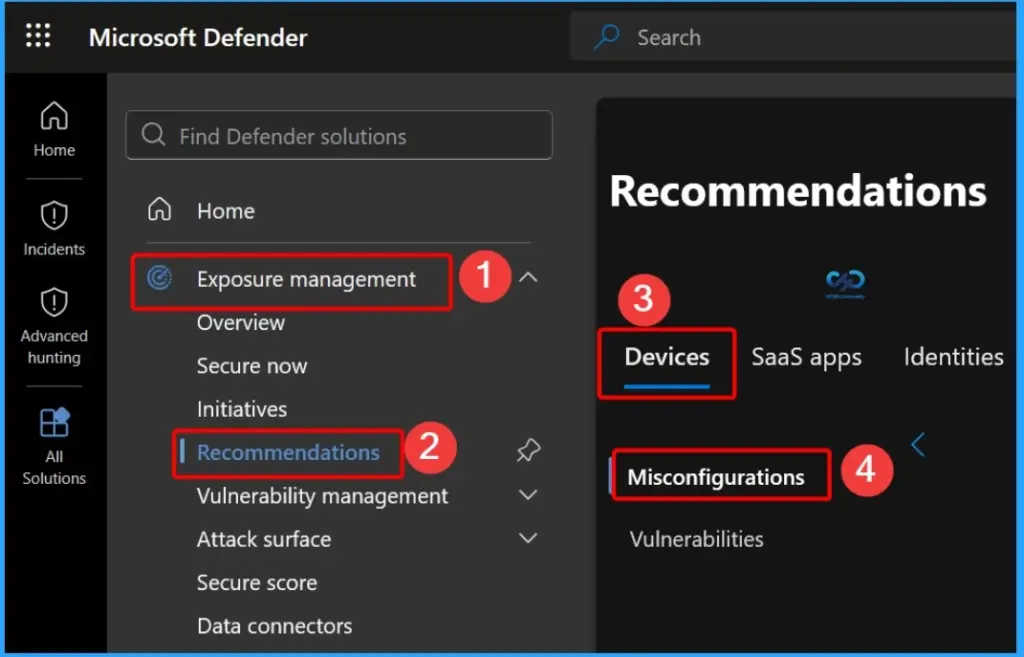The height and width of the screenshot is (657, 1024).
Task: Open the Overview page under Exposure management
Action: (x=241, y=323)
